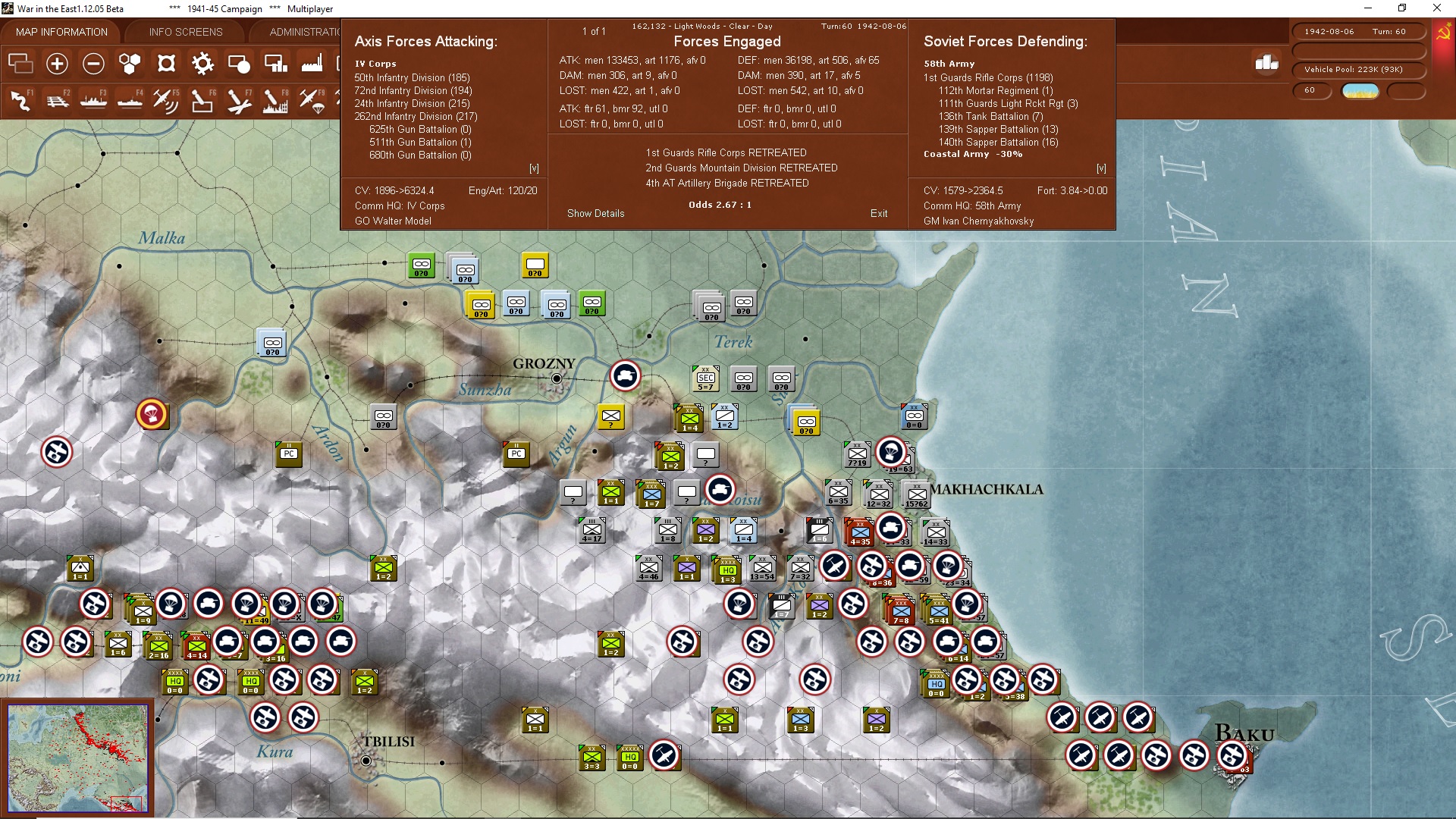Image resolution: width=1456 pixels, height=819 pixels.
Task: Select the 3=3 unit counter
Action: [x=592, y=758]
